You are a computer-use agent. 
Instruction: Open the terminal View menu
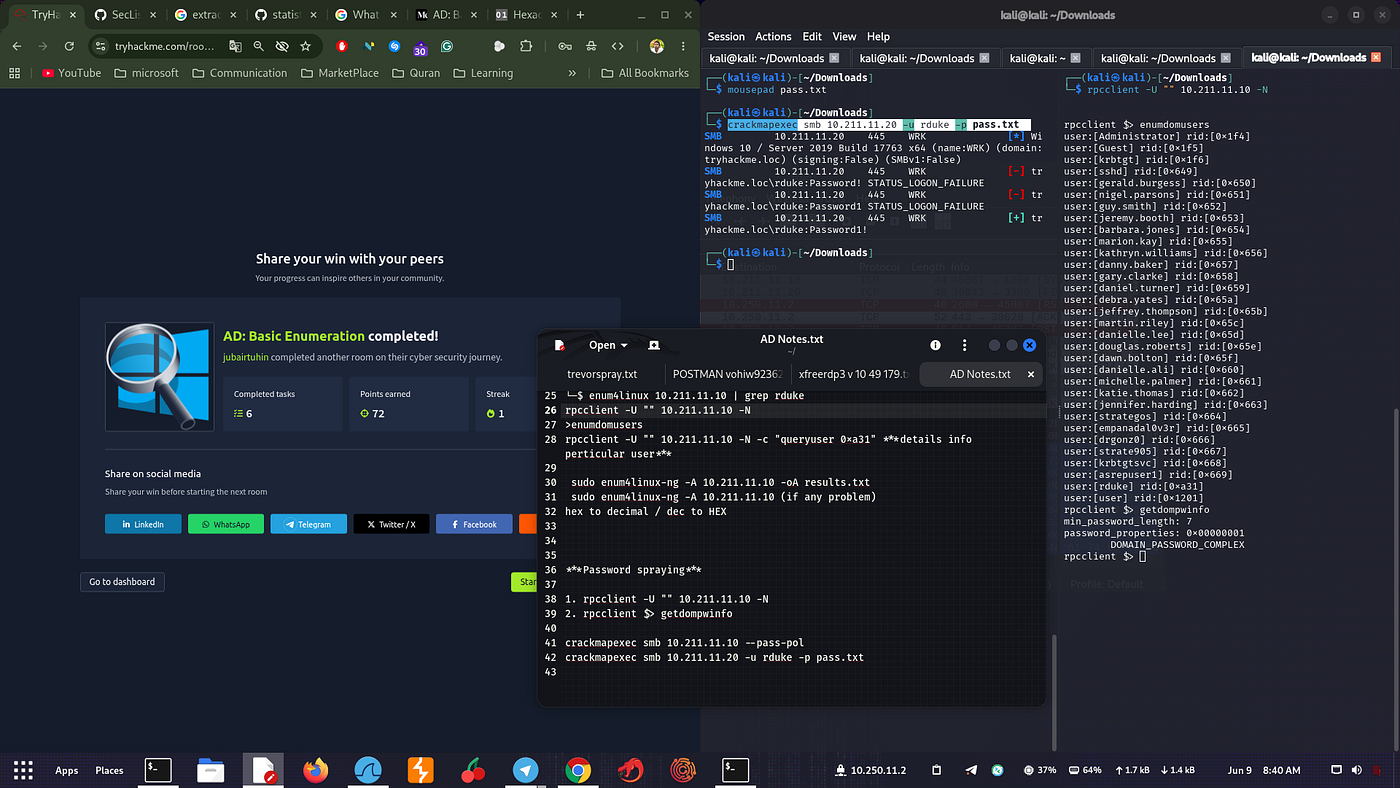pyautogui.click(x=844, y=36)
